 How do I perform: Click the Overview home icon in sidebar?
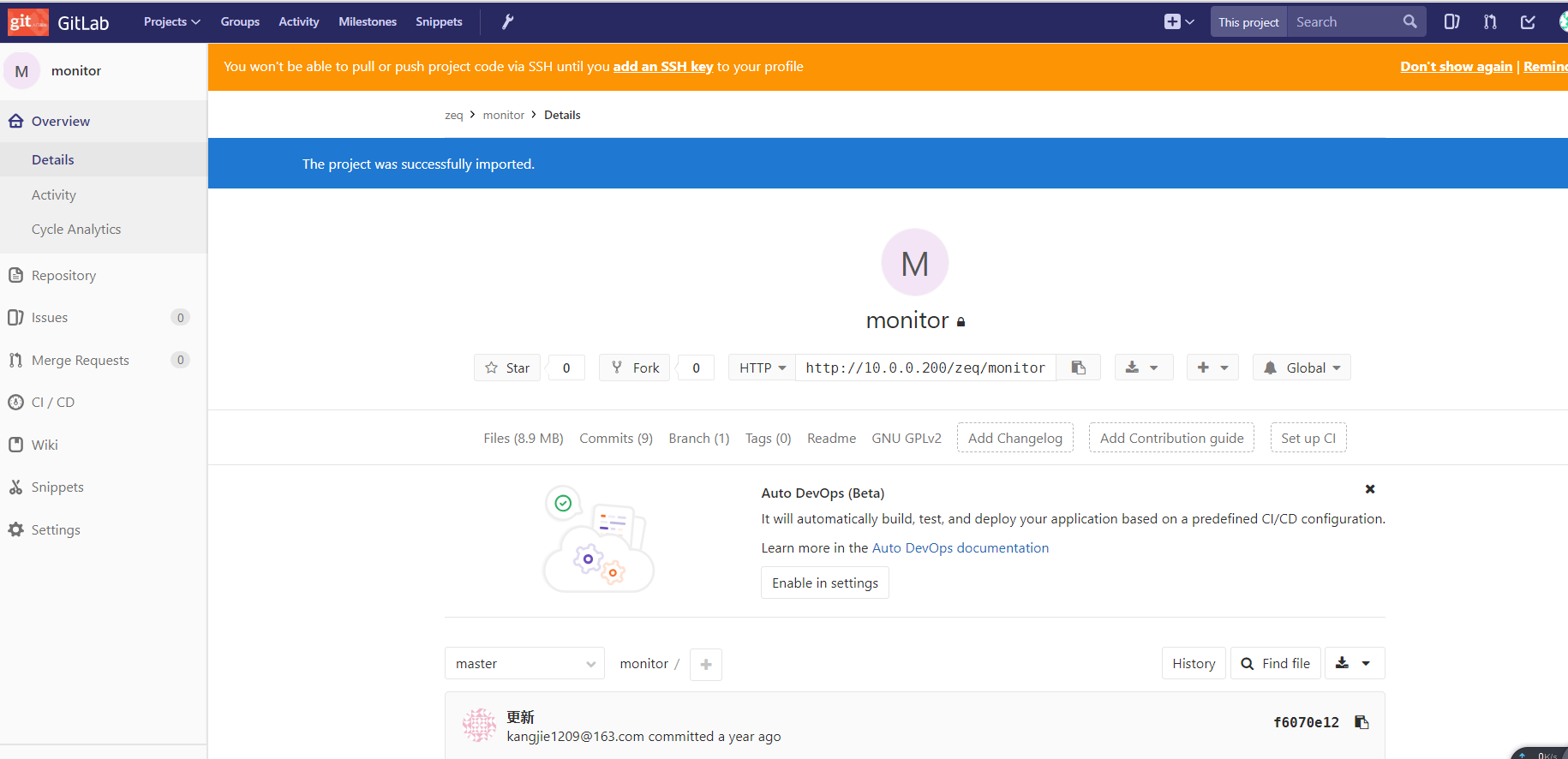coord(15,121)
